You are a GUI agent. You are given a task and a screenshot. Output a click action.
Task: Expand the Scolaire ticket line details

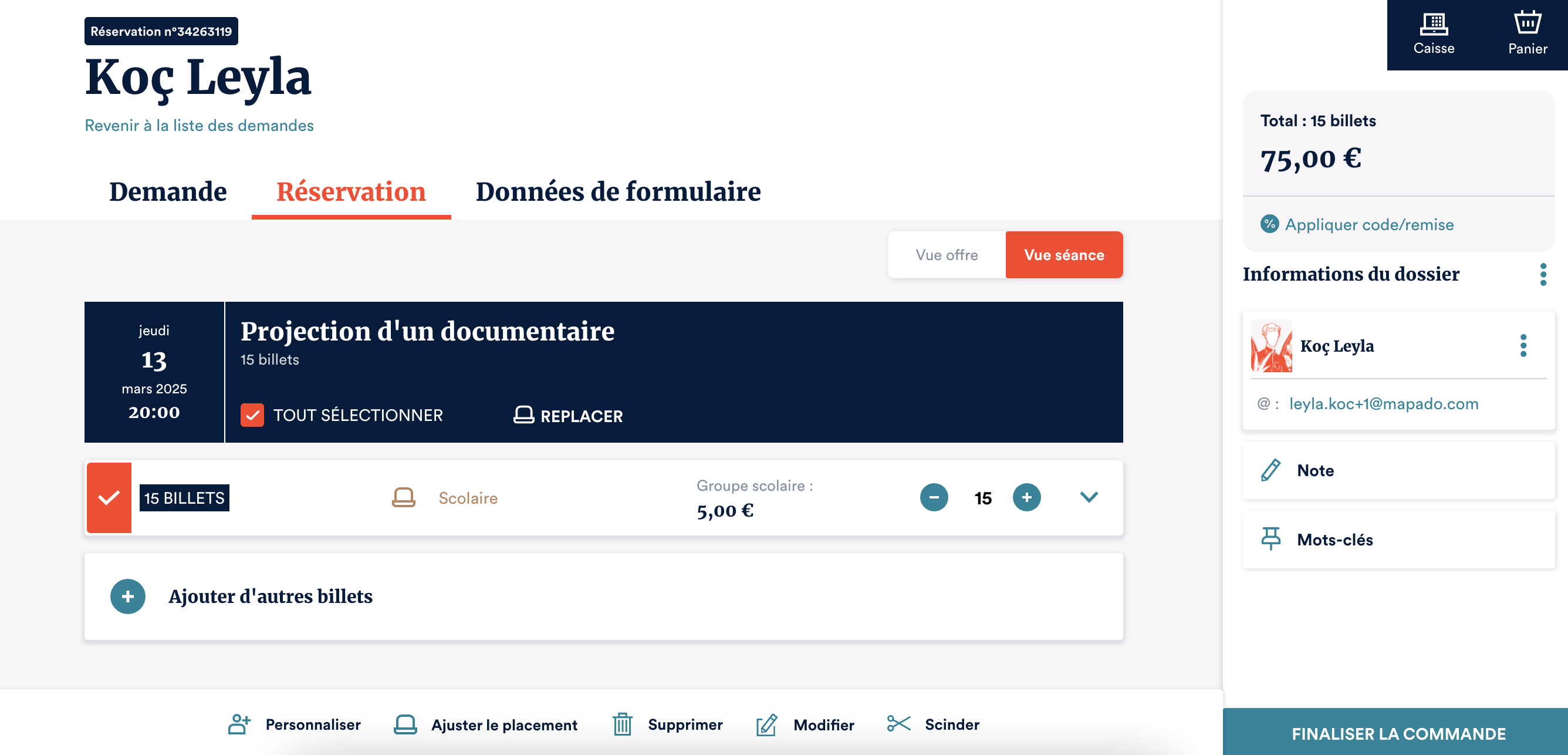click(x=1089, y=497)
